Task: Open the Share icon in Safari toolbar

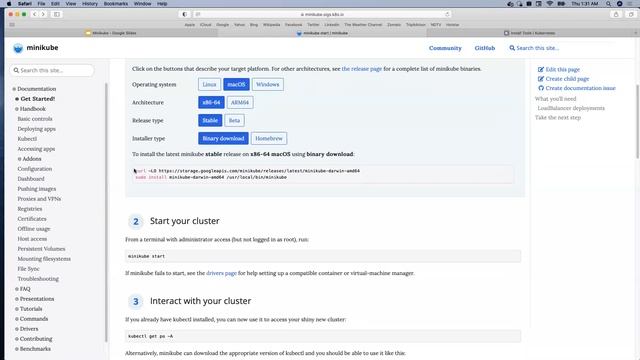Action: click(x=616, y=14)
